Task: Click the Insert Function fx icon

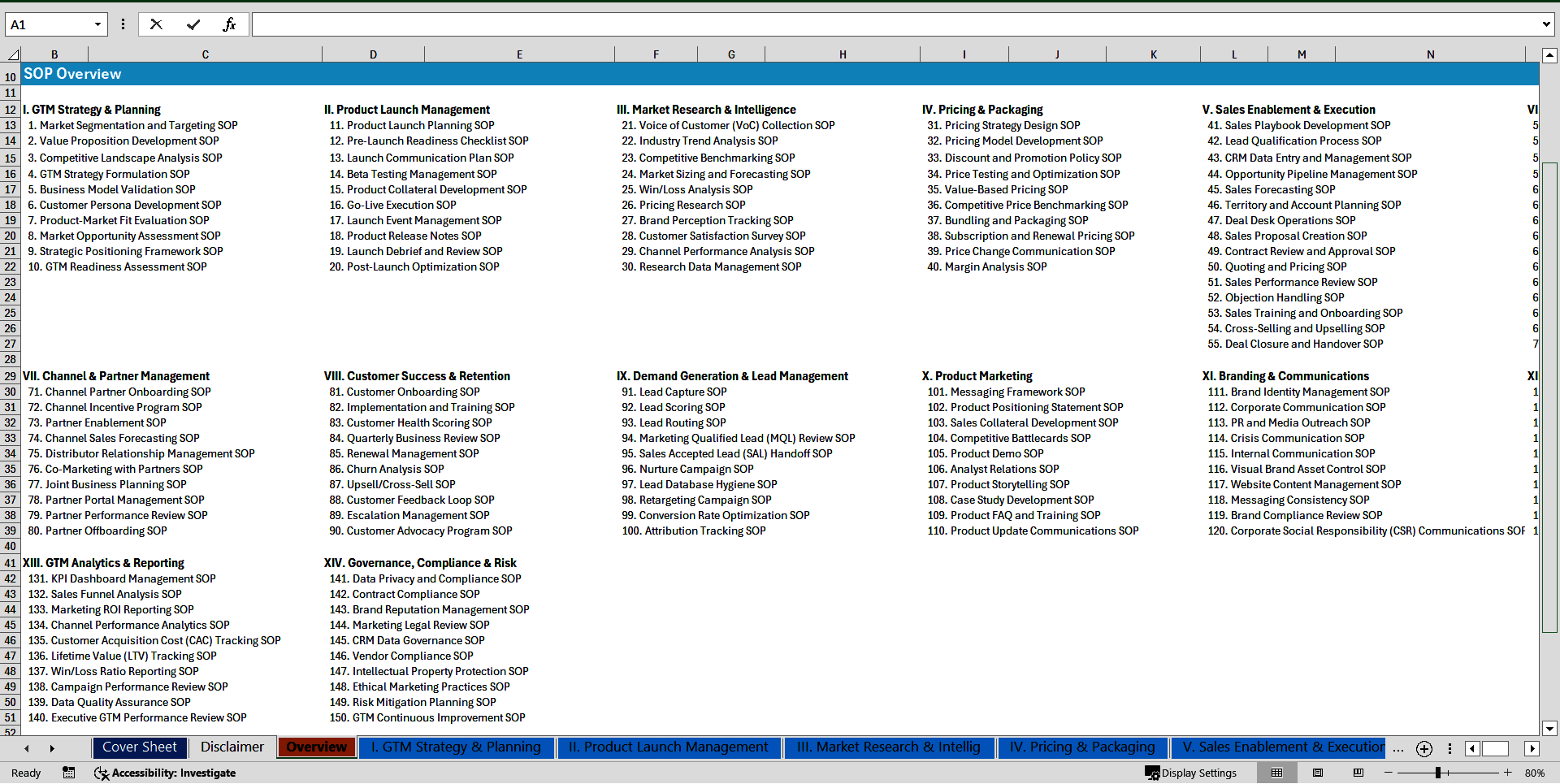Action: pyautogui.click(x=229, y=24)
